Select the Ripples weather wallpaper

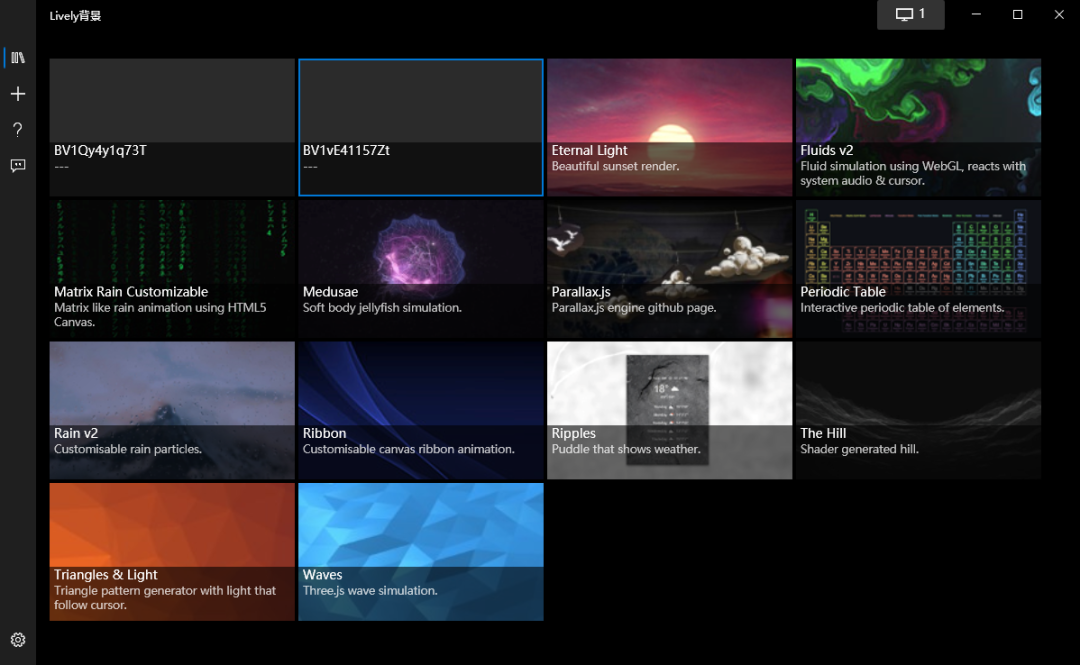coord(669,410)
